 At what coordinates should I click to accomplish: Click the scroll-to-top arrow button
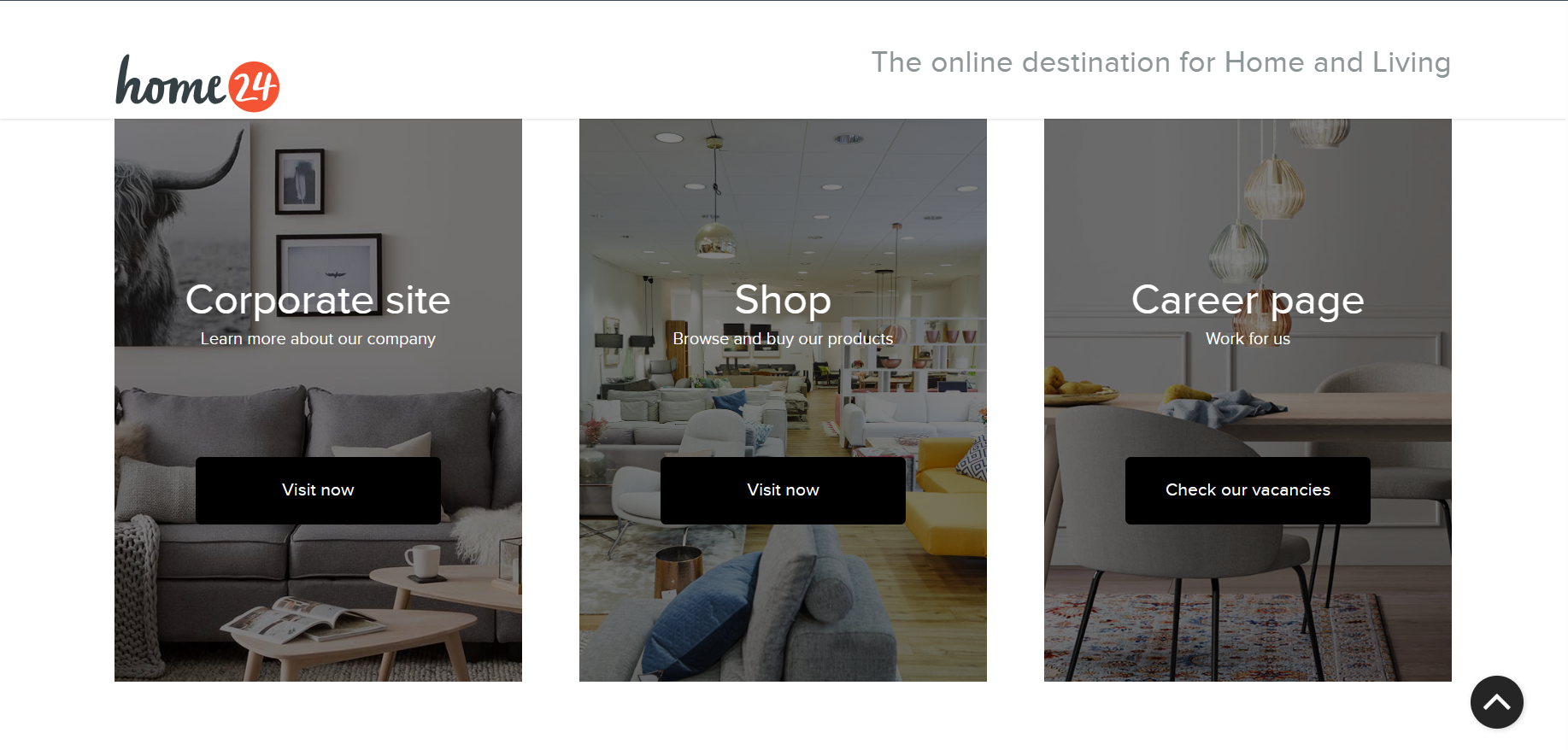(x=1496, y=702)
